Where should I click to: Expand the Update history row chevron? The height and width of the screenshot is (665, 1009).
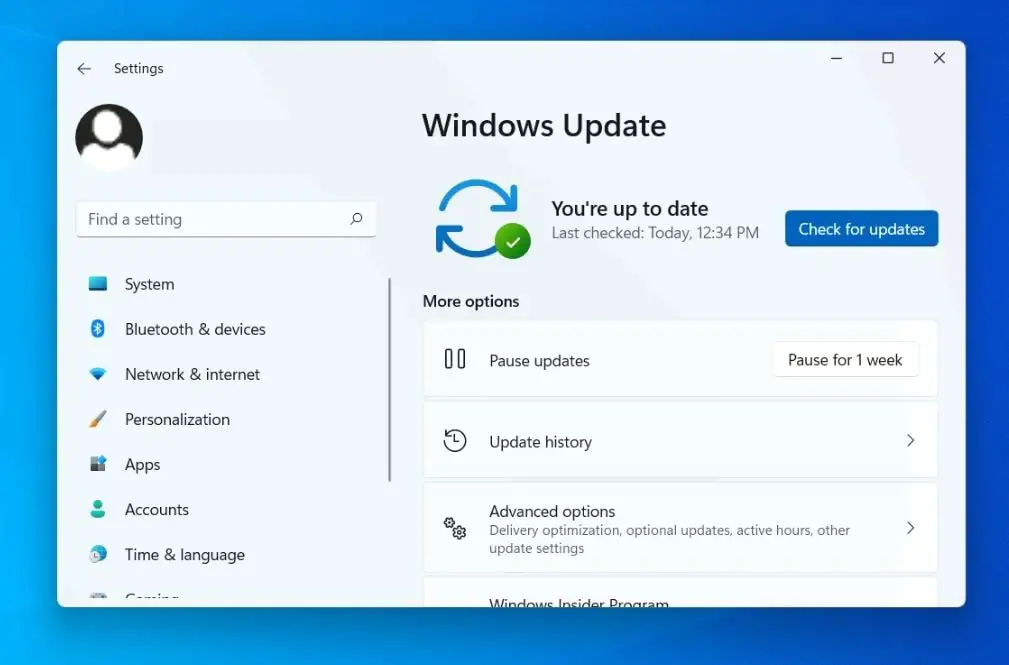910,440
